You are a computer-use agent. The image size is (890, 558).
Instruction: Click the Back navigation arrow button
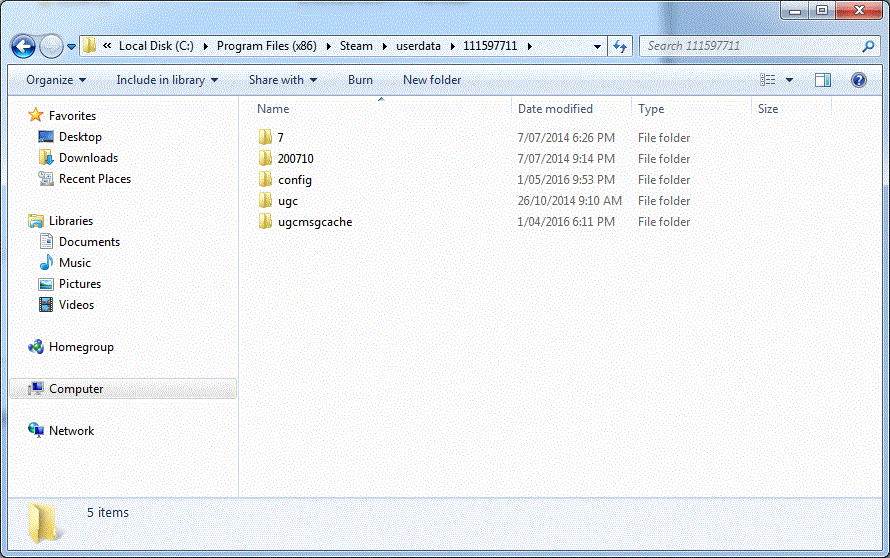pyautogui.click(x=23, y=46)
